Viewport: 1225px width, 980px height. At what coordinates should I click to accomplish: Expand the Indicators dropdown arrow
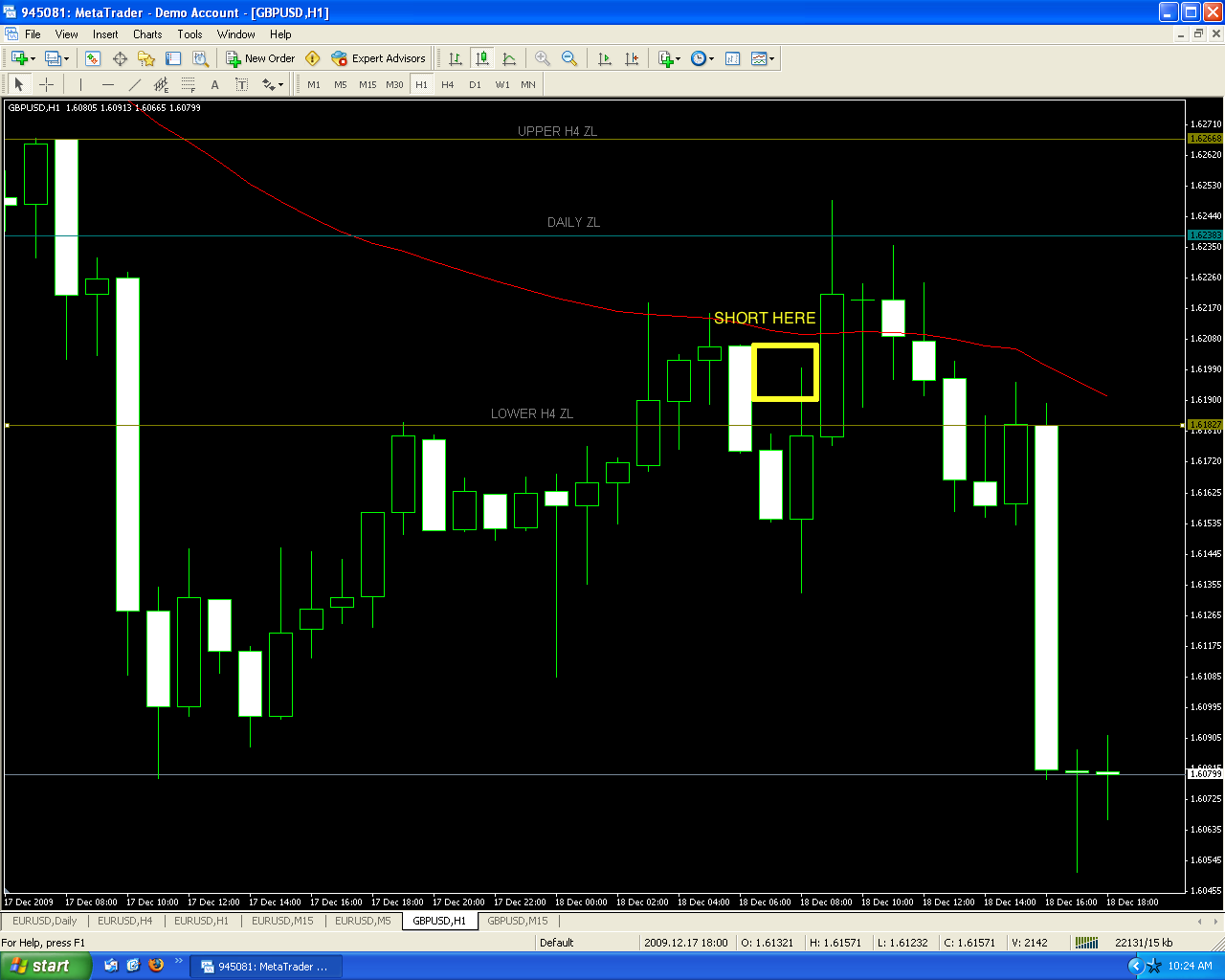pyautogui.click(x=679, y=59)
